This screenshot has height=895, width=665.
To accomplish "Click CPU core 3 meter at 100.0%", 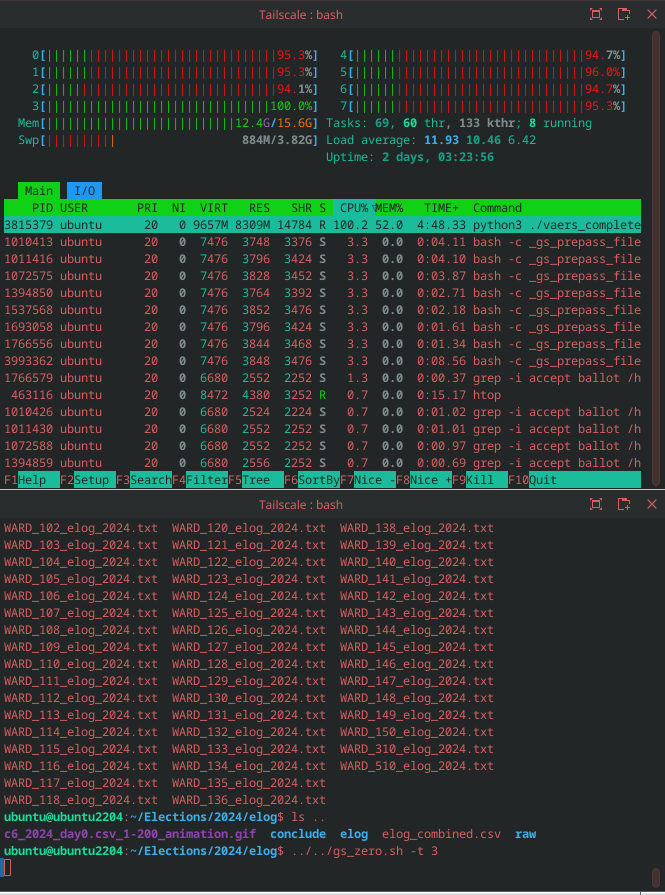I will pos(175,106).
